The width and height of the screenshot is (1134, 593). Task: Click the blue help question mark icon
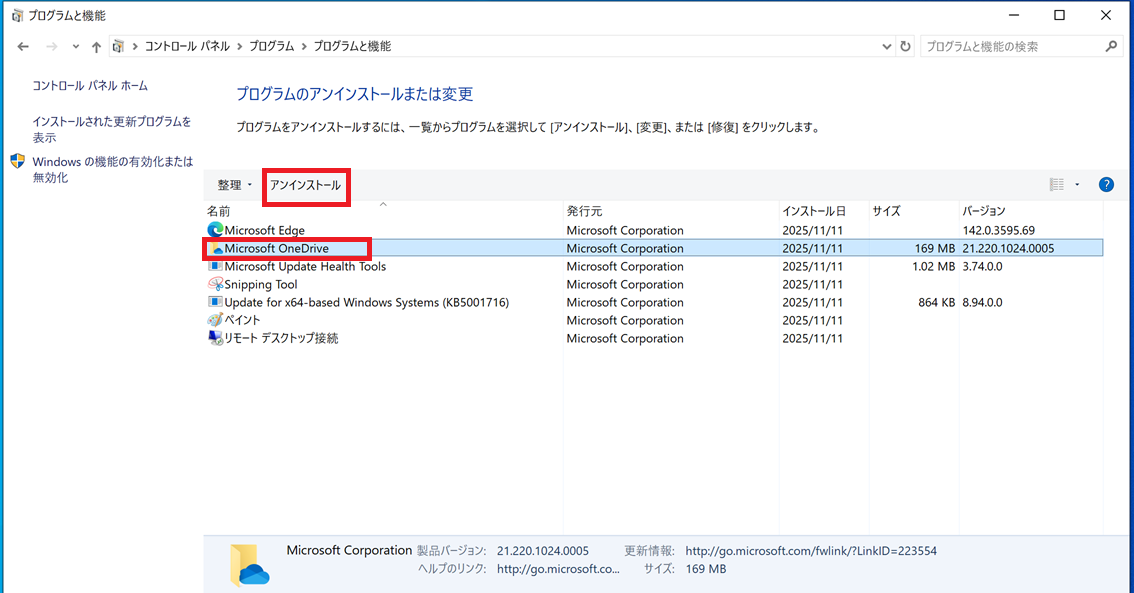click(1106, 185)
